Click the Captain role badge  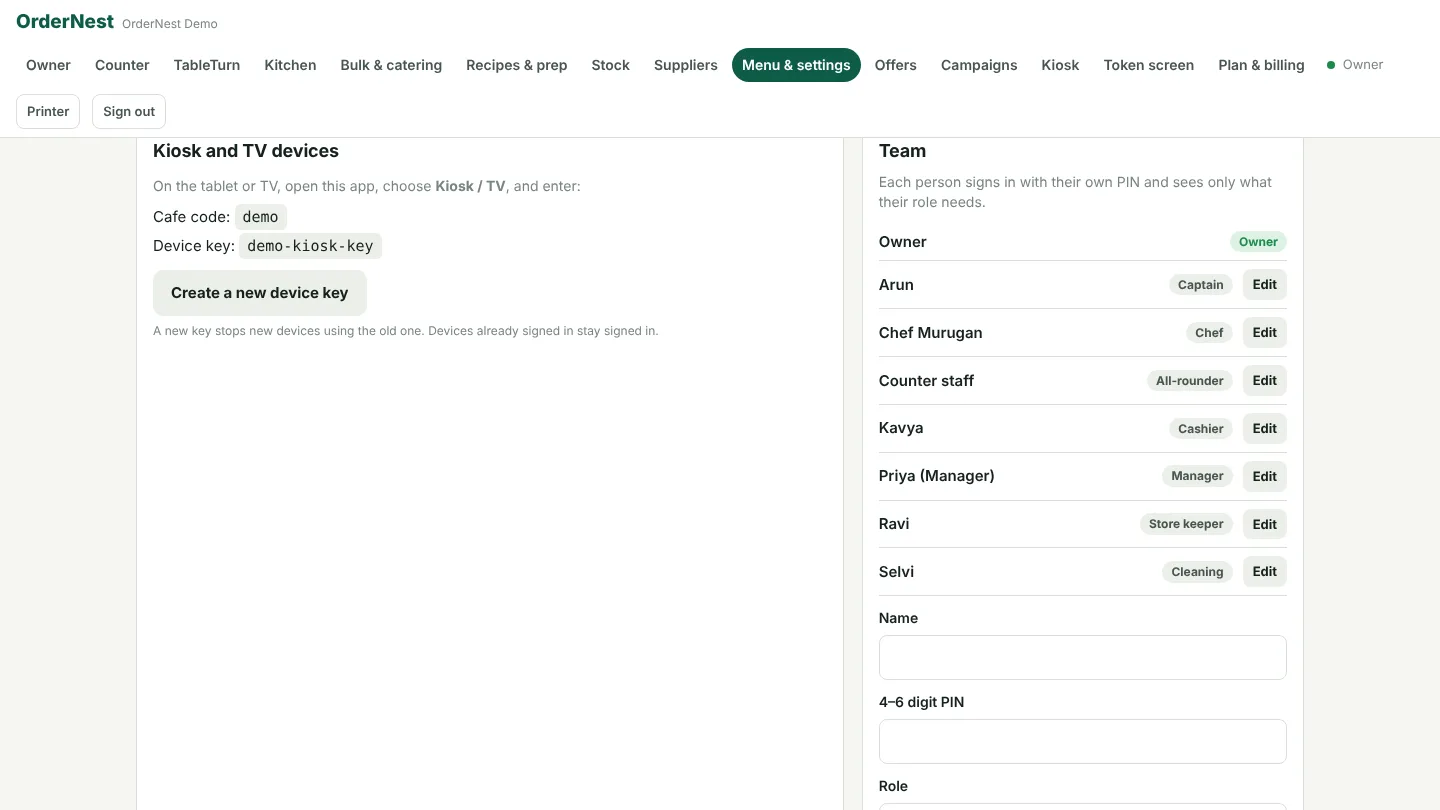click(x=1200, y=285)
